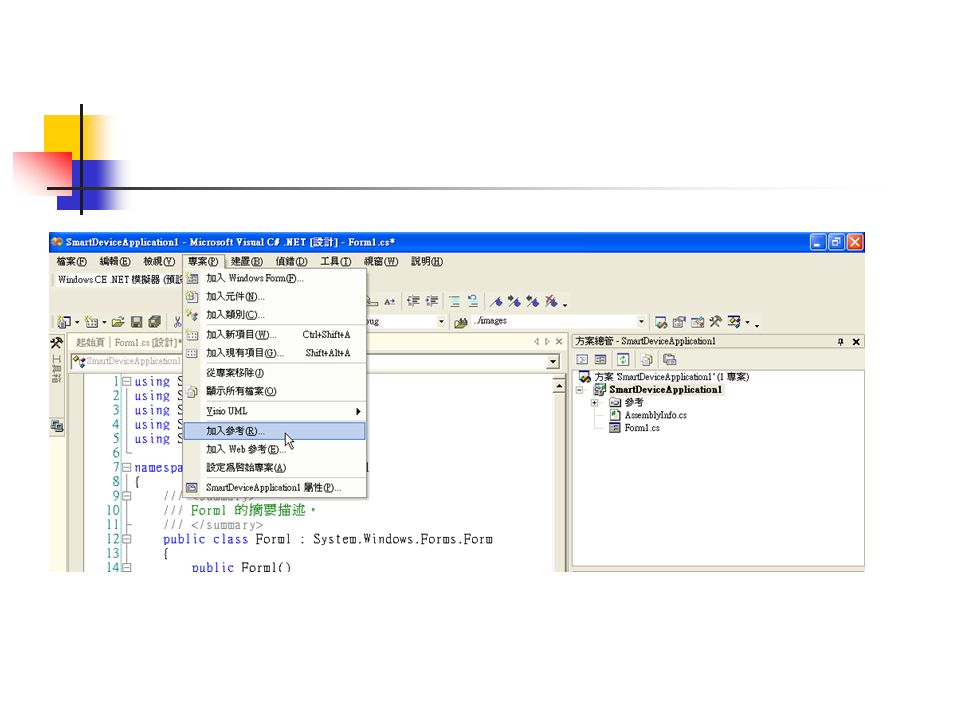This screenshot has width=960, height=720.
Task: Go to next bookmark icon
Action: coord(514,301)
